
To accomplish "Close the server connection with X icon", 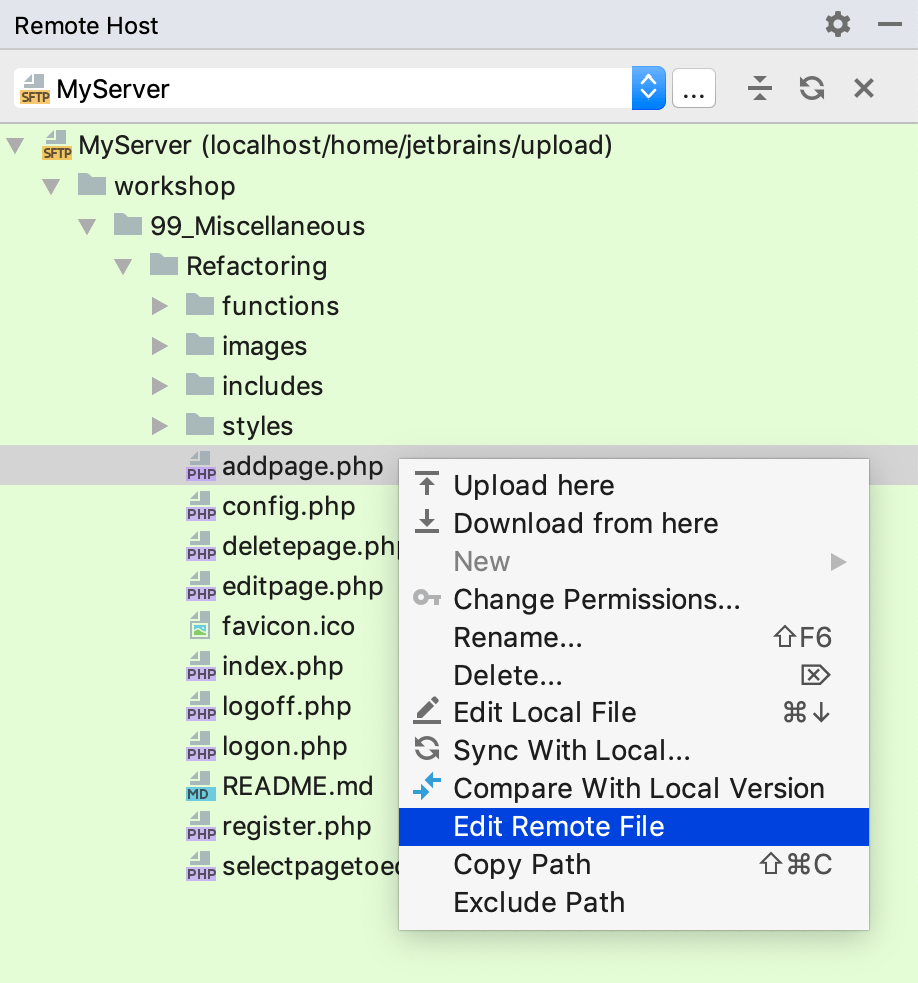I will [863, 88].
